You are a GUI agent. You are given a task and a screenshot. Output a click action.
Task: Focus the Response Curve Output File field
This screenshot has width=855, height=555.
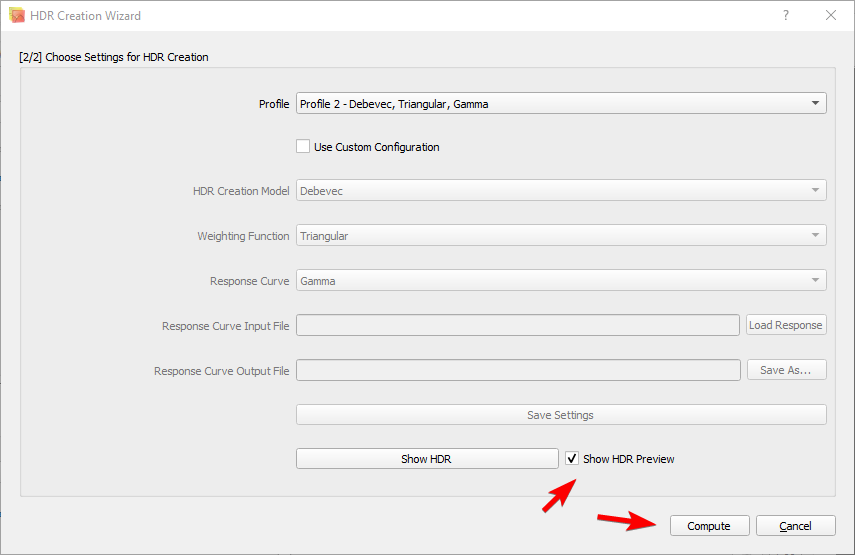pyautogui.click(x=517, y=370)
